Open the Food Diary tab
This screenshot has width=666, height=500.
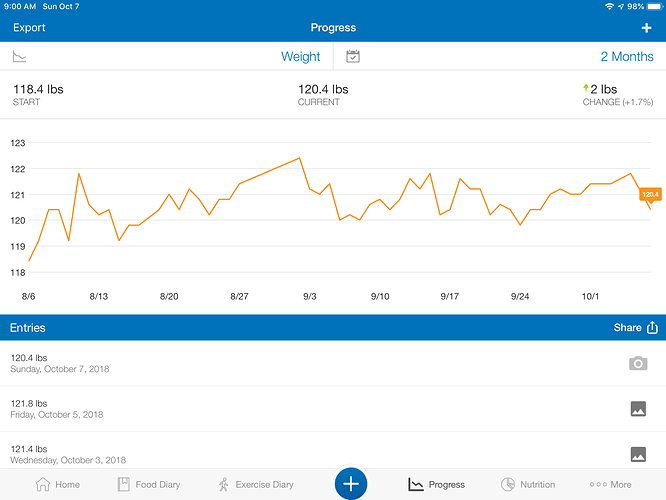click(149, 484)
